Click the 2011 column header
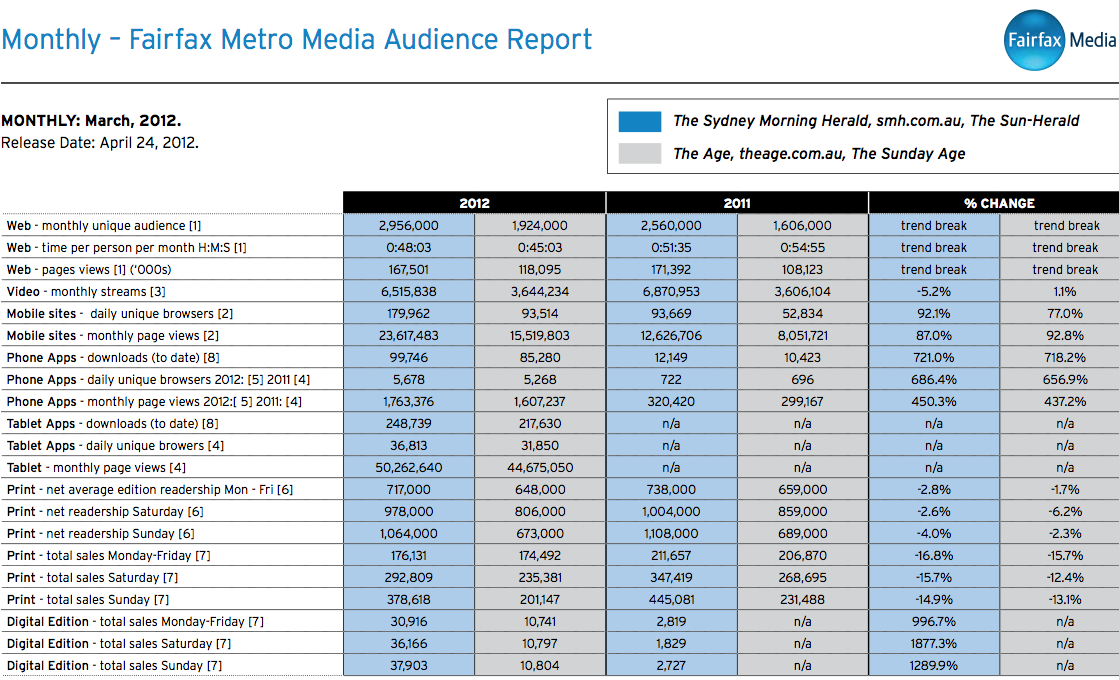1119x680 pixels. click(x=737, y=203)
